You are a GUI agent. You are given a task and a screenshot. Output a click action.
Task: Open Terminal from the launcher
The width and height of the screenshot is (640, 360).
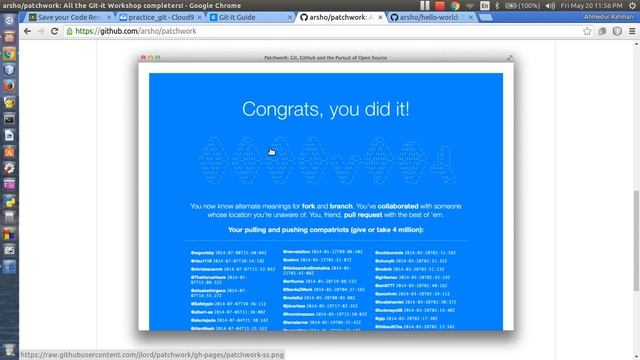pos(9,119)
